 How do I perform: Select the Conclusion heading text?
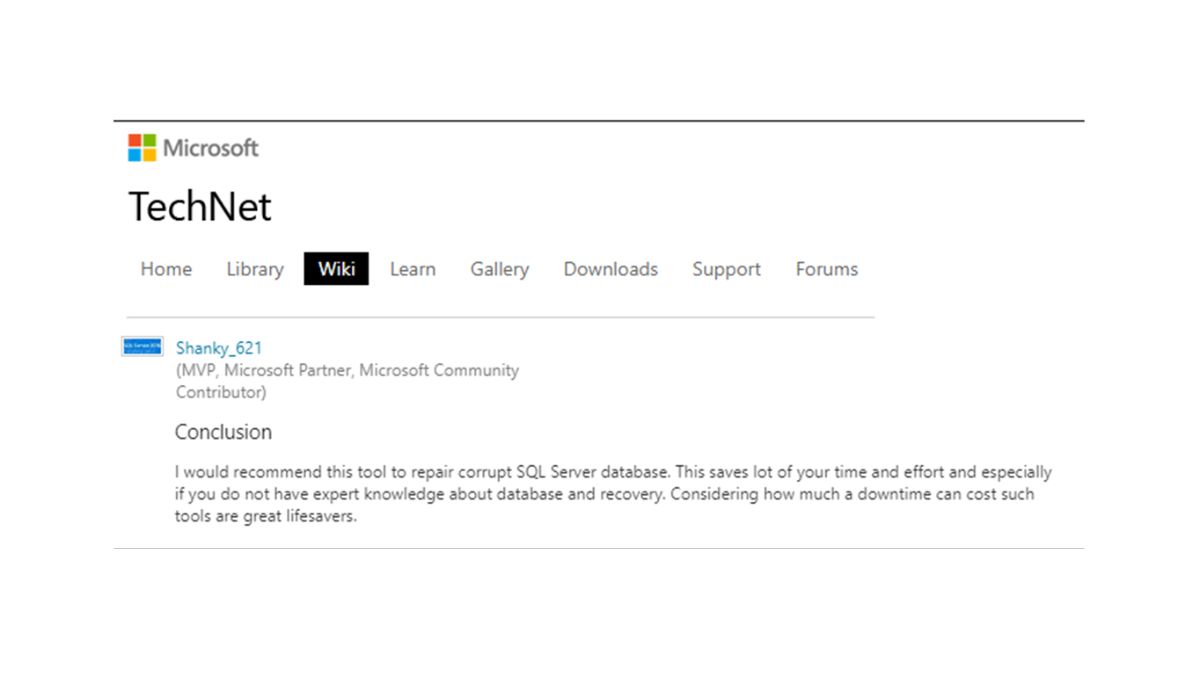[222, 432]
